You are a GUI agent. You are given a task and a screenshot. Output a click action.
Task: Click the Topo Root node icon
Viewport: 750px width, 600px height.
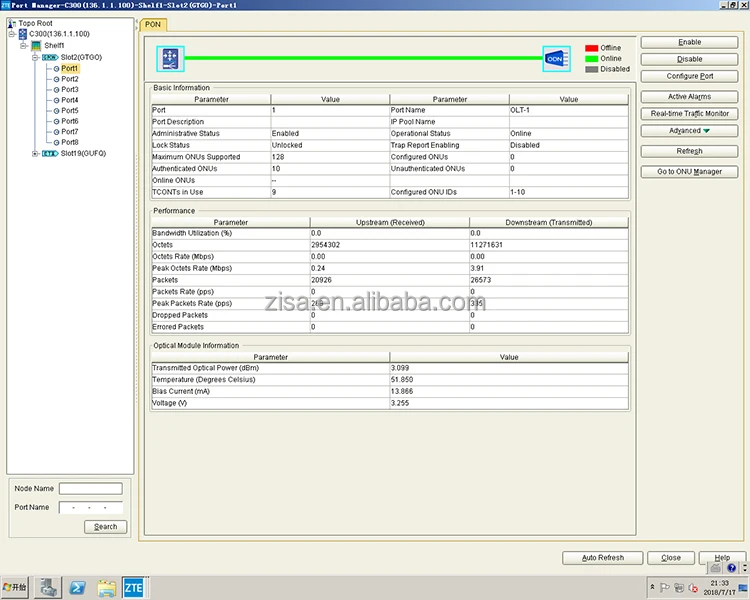pyautogui.click(x=12, y=23)
